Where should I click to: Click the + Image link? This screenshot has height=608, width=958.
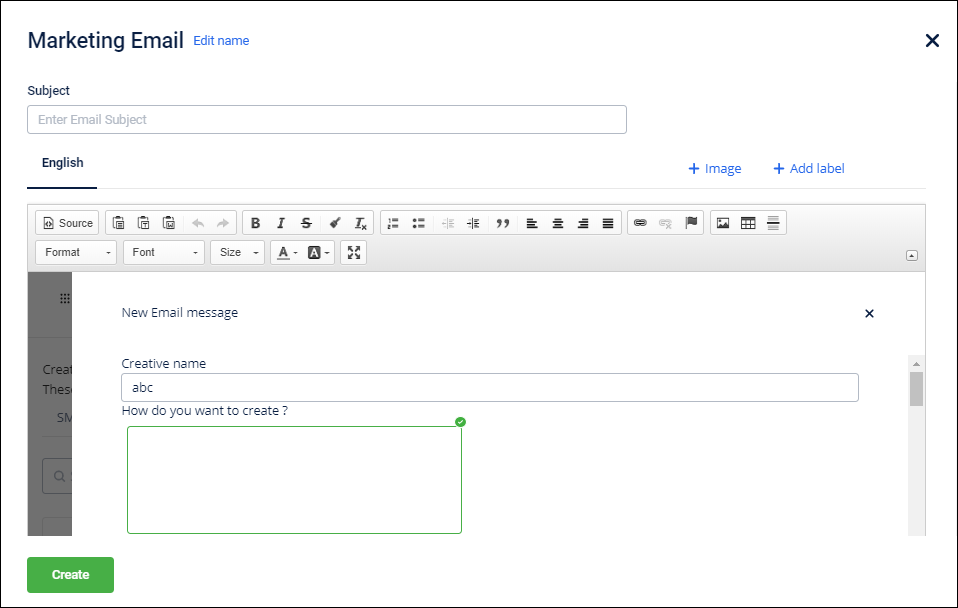click(714, 169)
